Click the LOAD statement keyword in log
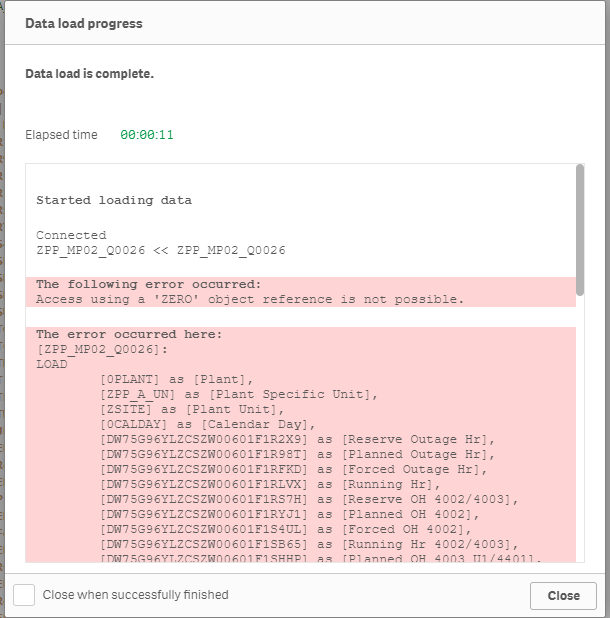This screenshot has width=610, height=618. pos(52,364)
